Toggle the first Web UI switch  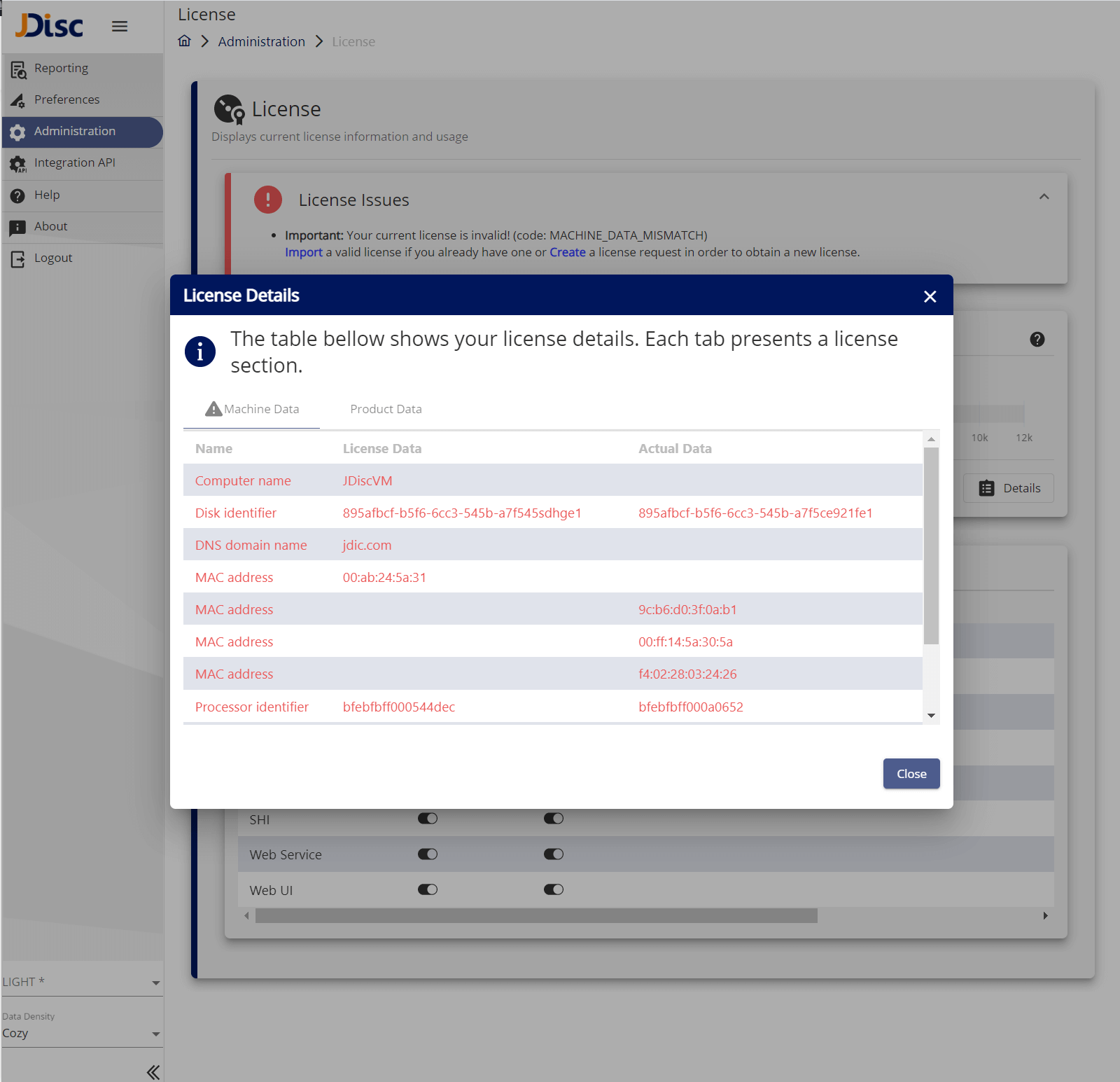(427, 889)
